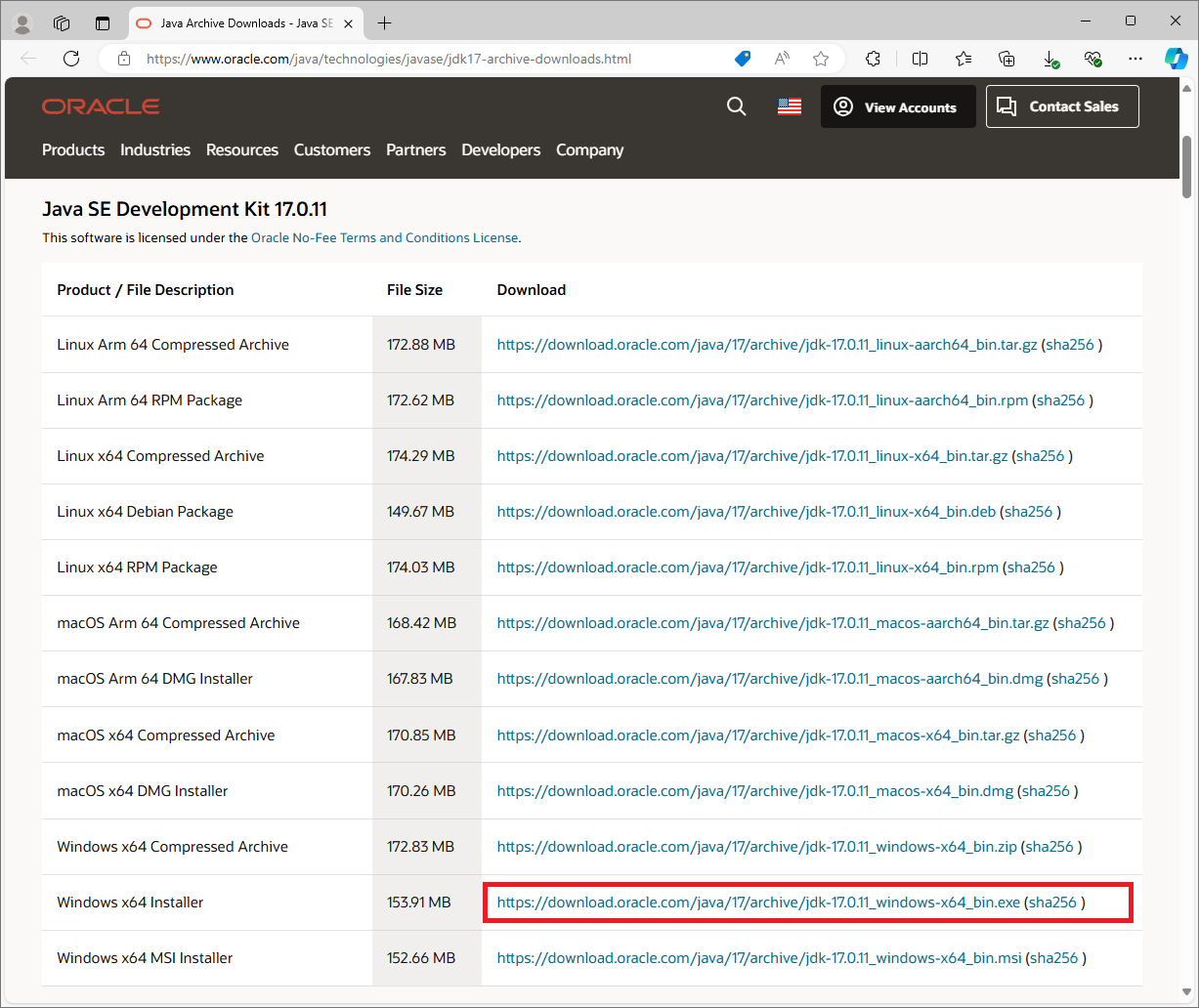Select the 'Java SE Development Kit 17.0.11' heading
The width and height of the screenshot is (1199, 1008).
pyautogui.click(x=185, y=209)
